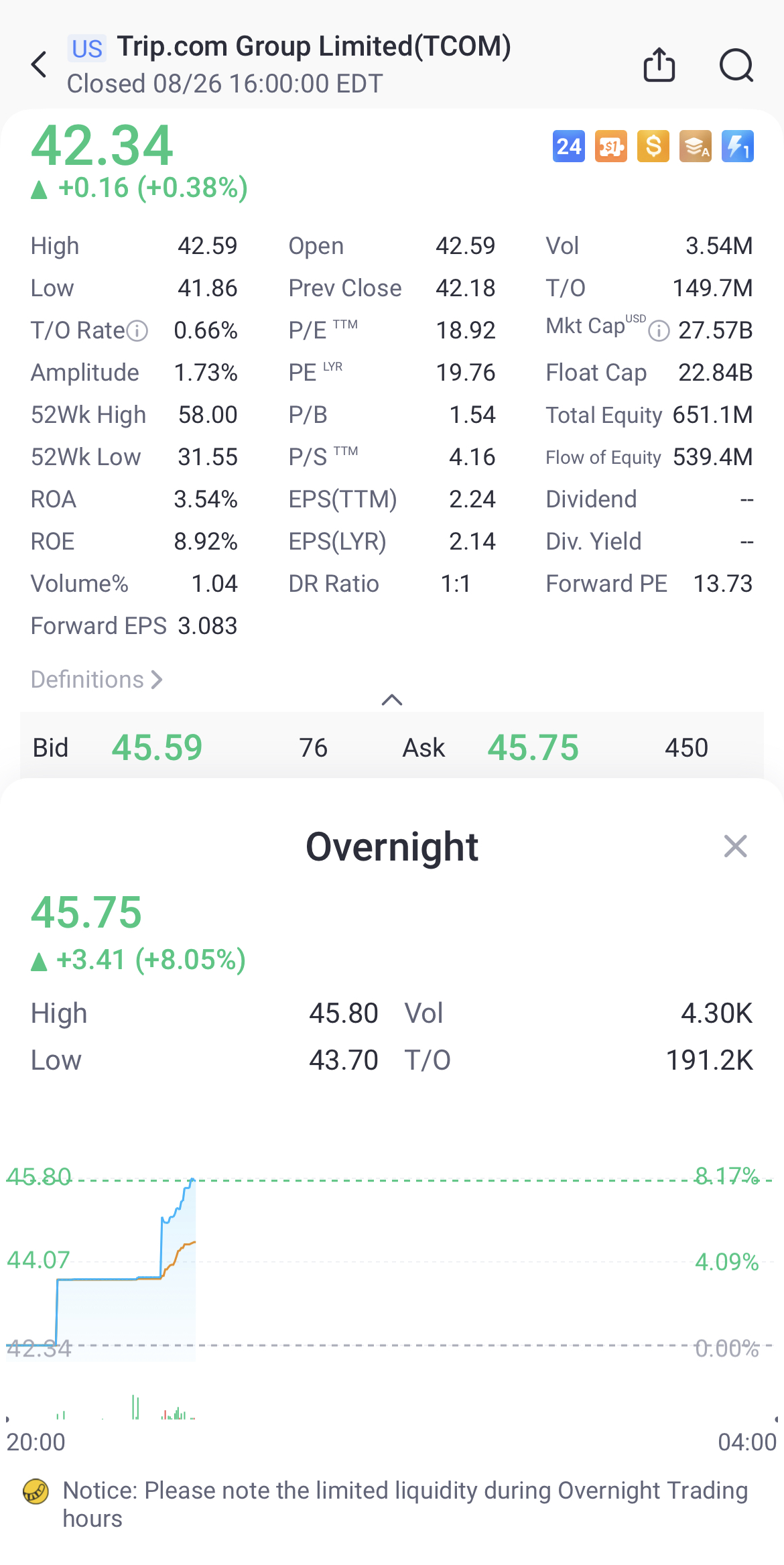Tap the Bid price 45.59
This screenshot has width=784, height=1565.
[157, 747]
